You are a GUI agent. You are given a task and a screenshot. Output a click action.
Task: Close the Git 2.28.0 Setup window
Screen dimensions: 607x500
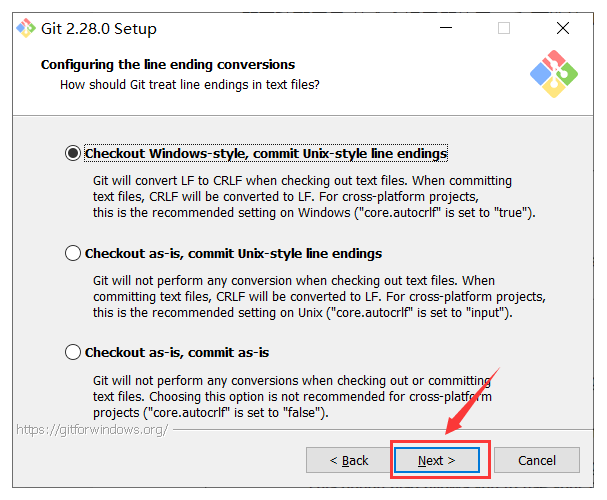[562, 28]
